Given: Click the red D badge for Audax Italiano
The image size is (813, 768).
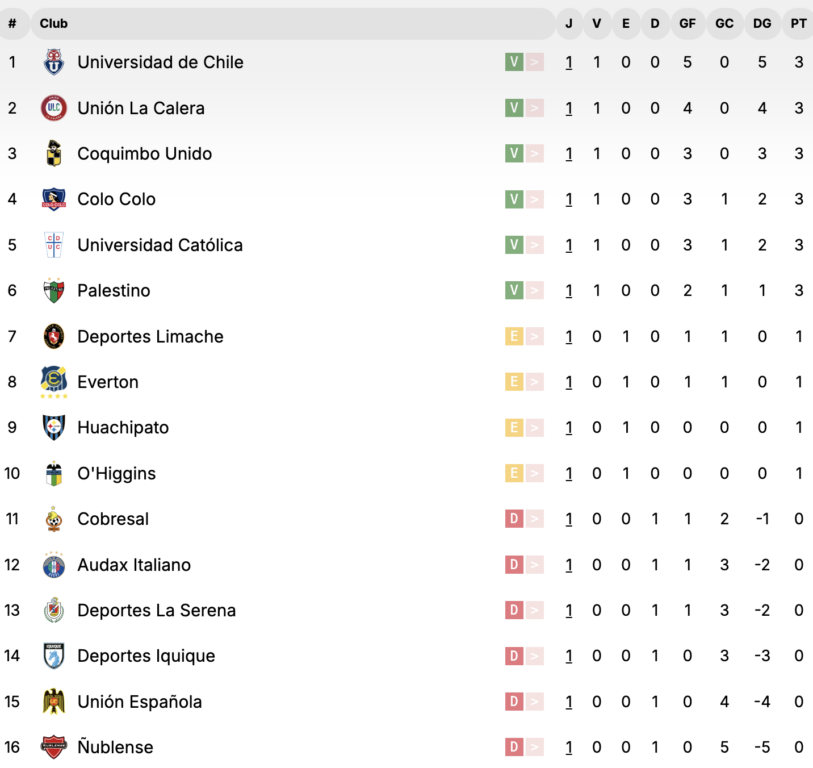Looking at the screenshot, I should pyautogui.click(x=514, y=565).
